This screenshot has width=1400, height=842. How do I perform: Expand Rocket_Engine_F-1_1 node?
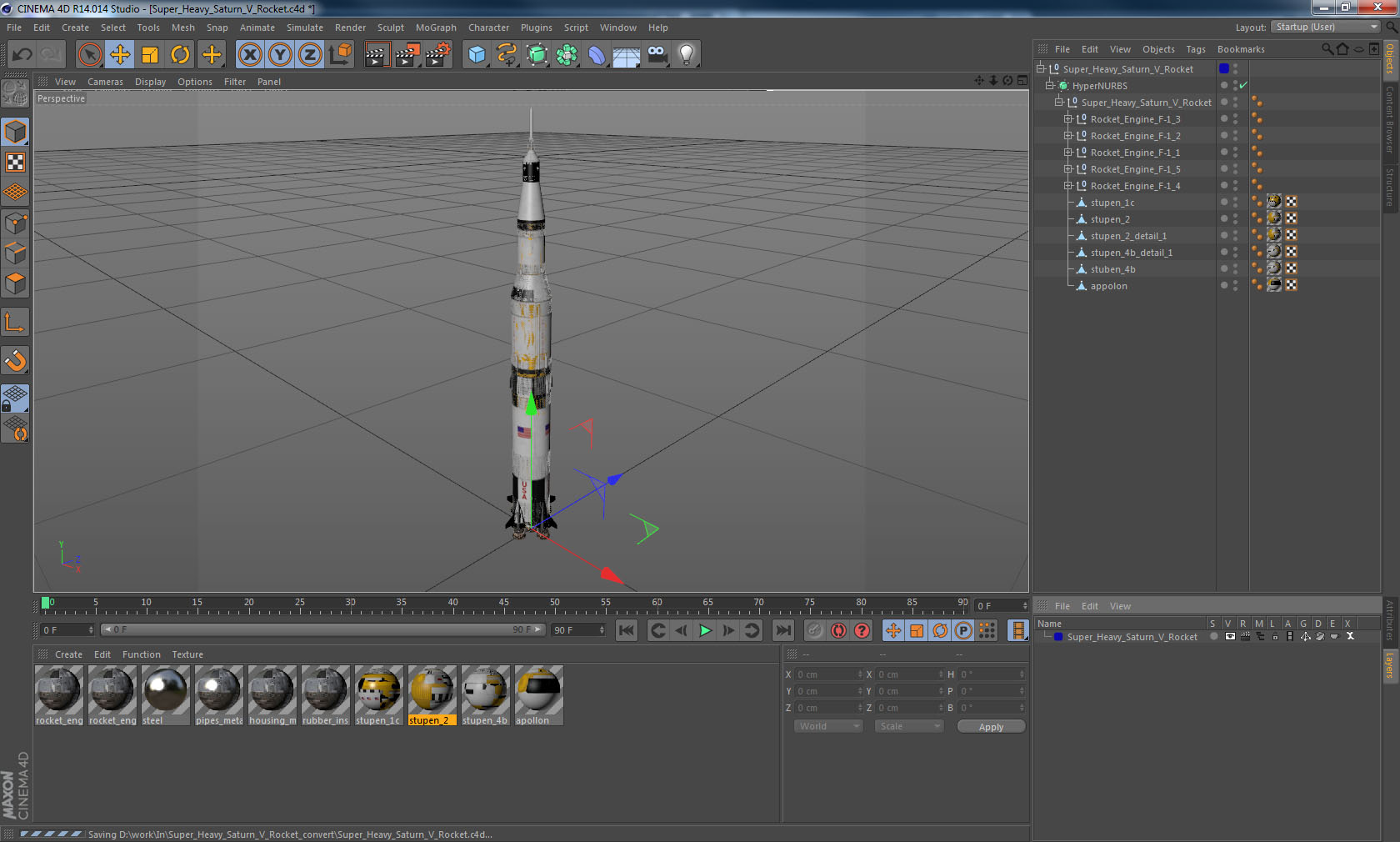coord(1067,153)
